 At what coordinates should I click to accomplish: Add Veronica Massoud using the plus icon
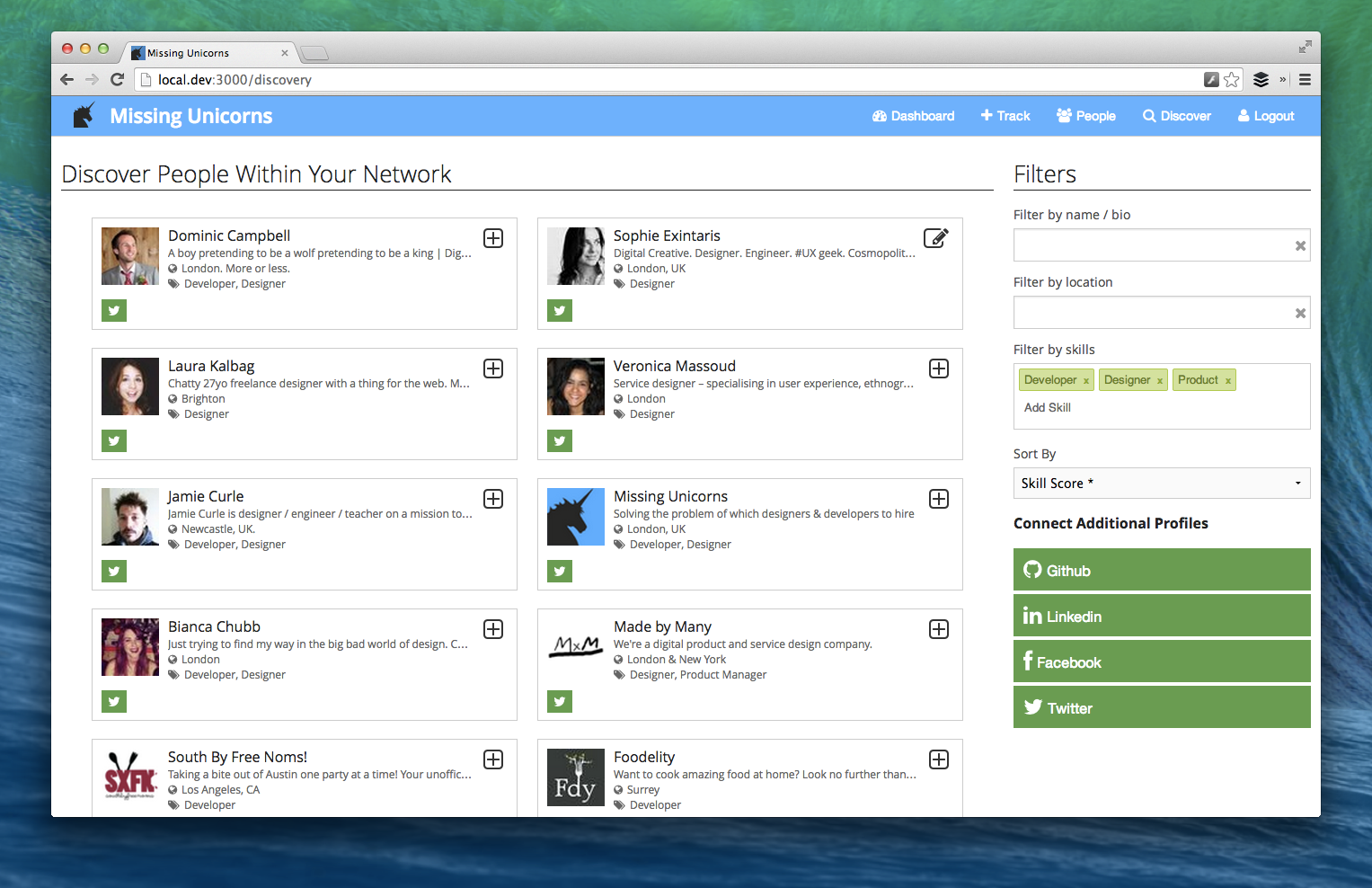coord(939,369)
